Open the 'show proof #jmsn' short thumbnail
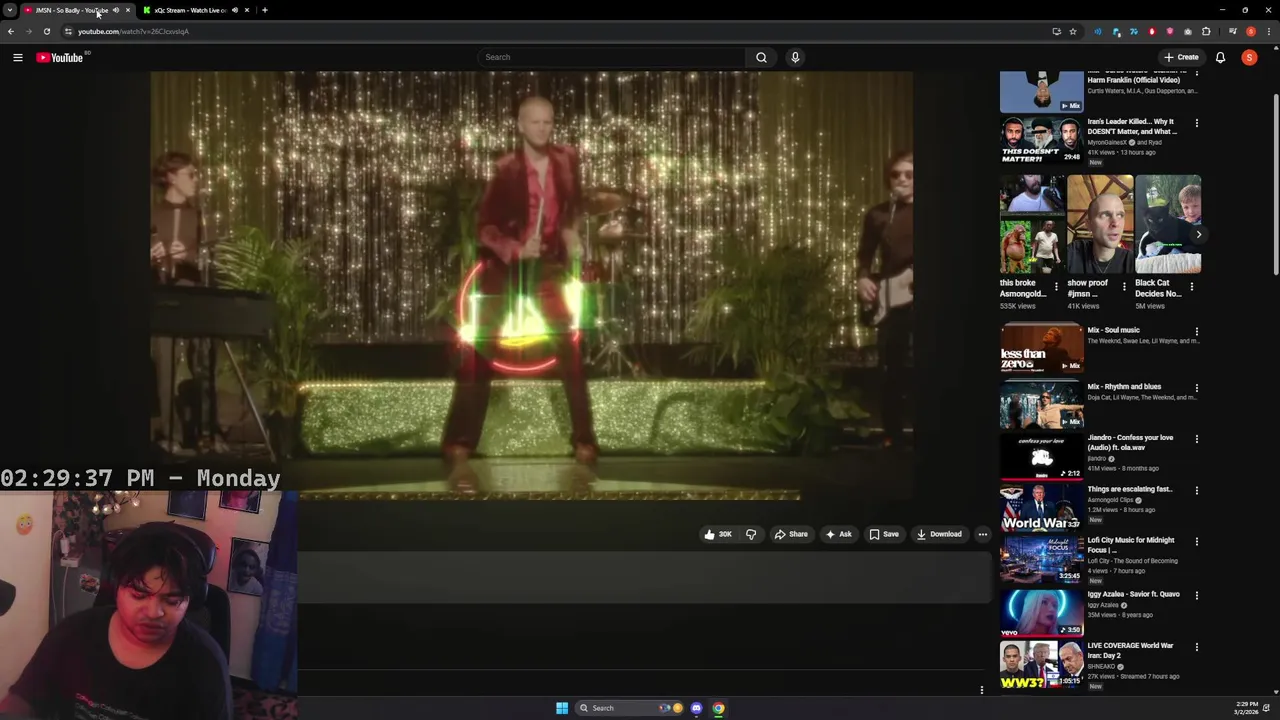Image resolution: width=1280 pixels, height=720 pixels. 1100,224
